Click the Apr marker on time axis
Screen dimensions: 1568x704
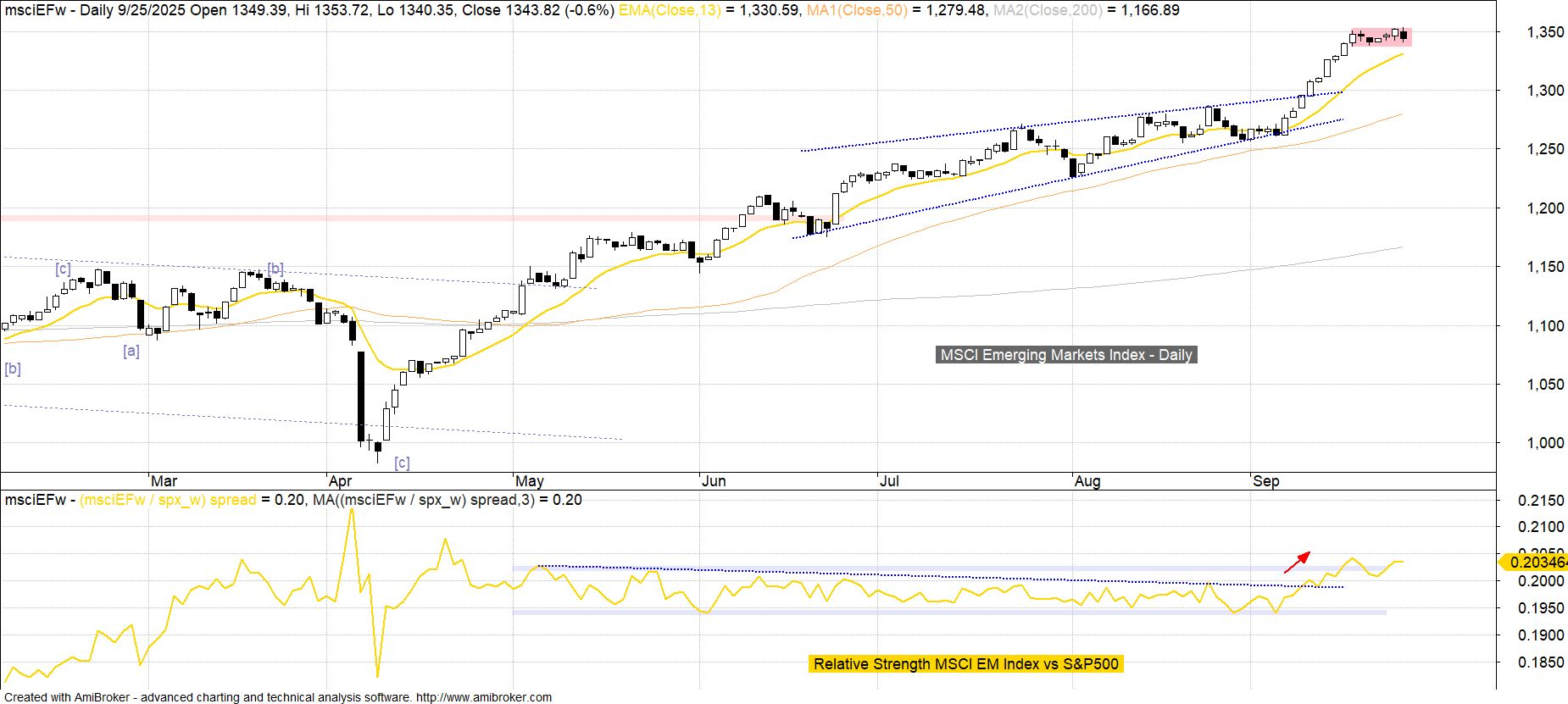[340, 481]
